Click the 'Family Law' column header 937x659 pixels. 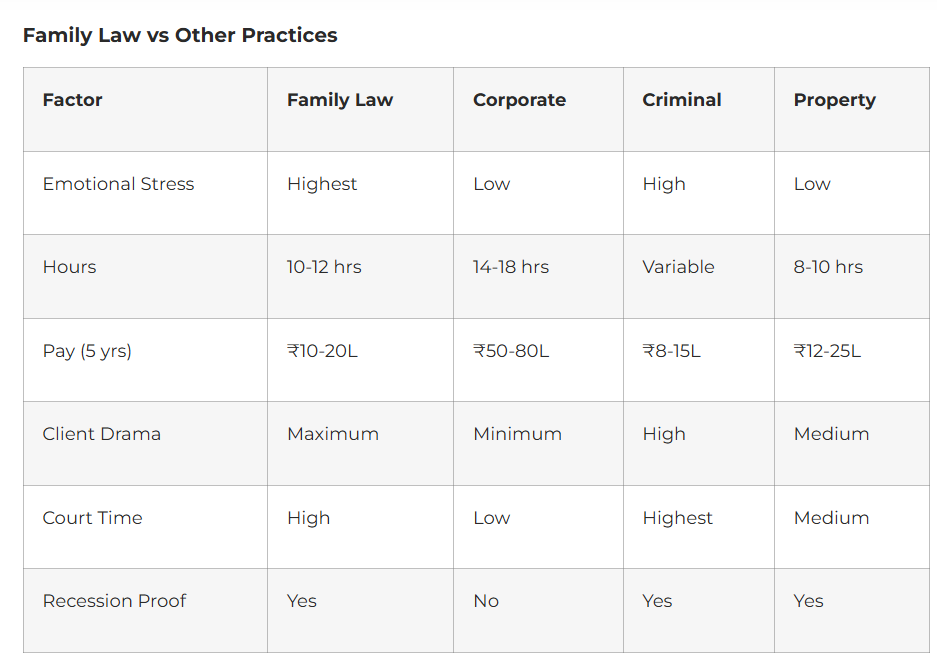pyautogui.click(x=340, y=100)
